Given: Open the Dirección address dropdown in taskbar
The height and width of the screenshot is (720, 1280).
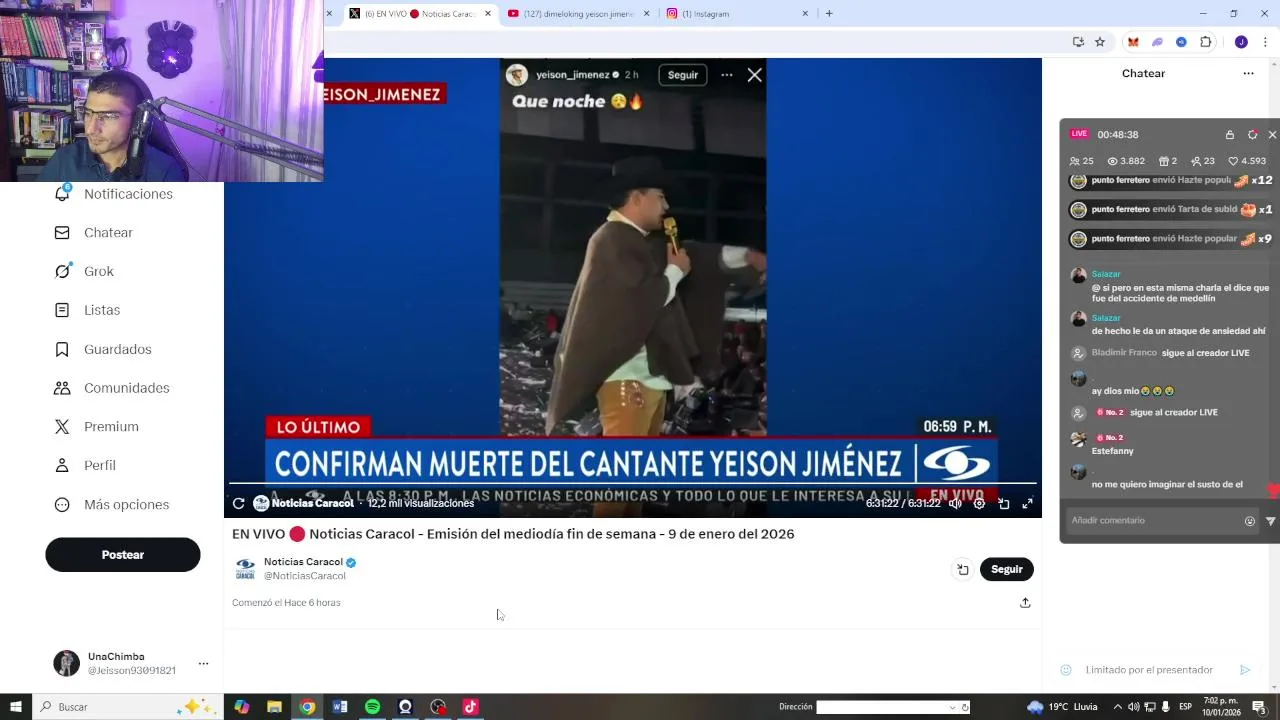Looking at the screenshot, I should point(952,707).
